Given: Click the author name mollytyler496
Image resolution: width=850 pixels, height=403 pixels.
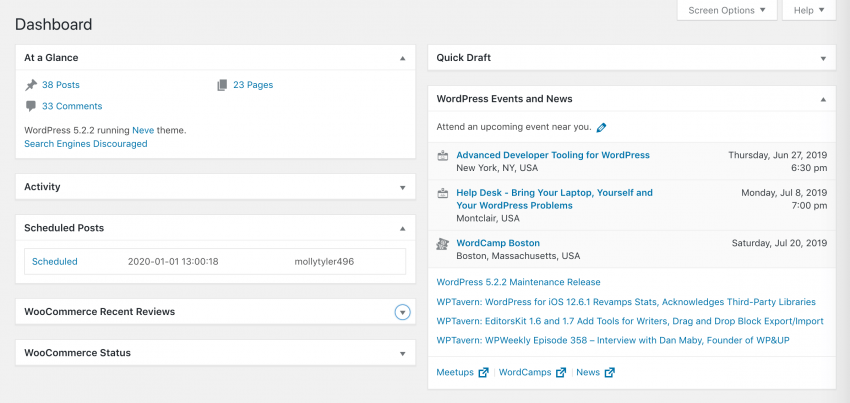Looking at the screenshot, I should click(324, 261).
